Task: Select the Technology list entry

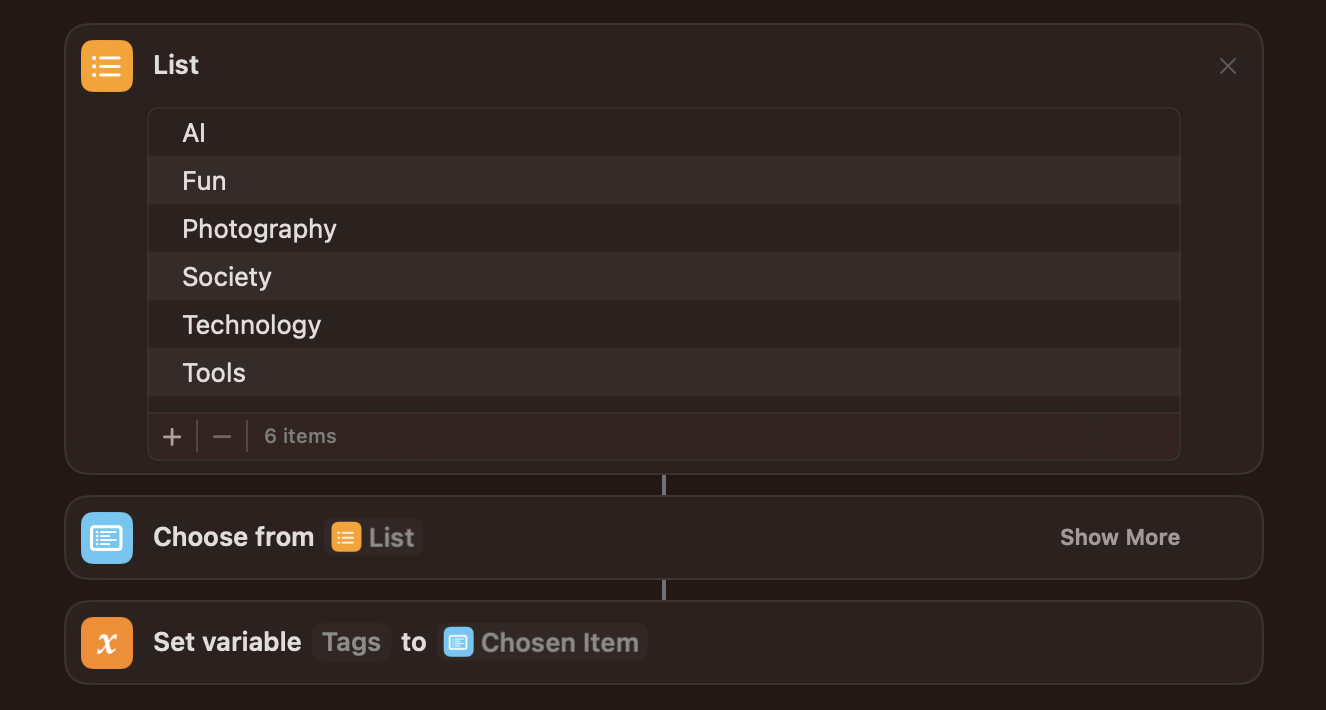Action: click(251, 325)
